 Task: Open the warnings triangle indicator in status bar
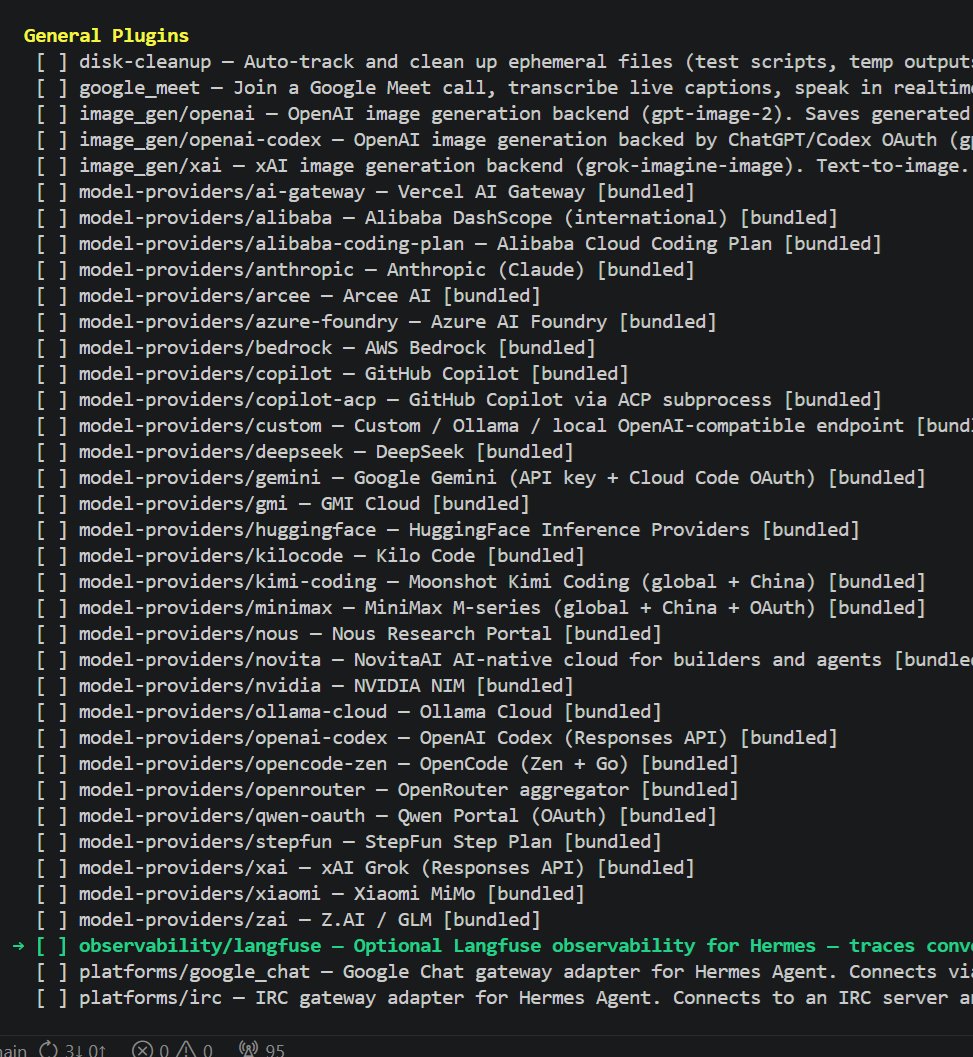click(194, 1050)
